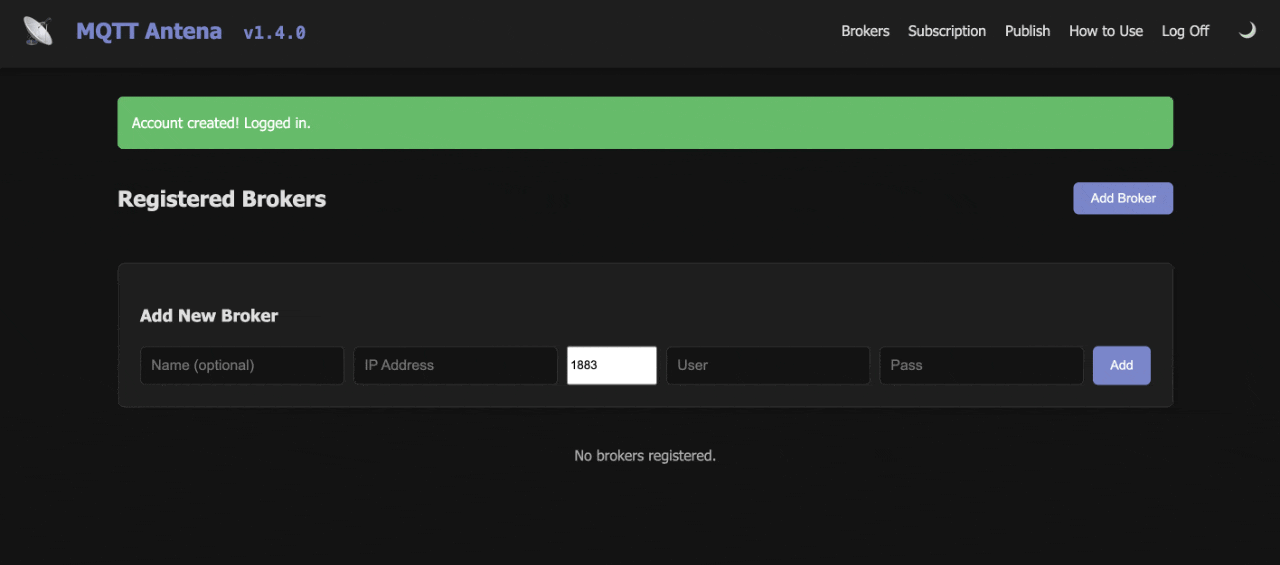
Task: Go to the Publish page
Action: pyautogui.click(x=1027, y=31)
